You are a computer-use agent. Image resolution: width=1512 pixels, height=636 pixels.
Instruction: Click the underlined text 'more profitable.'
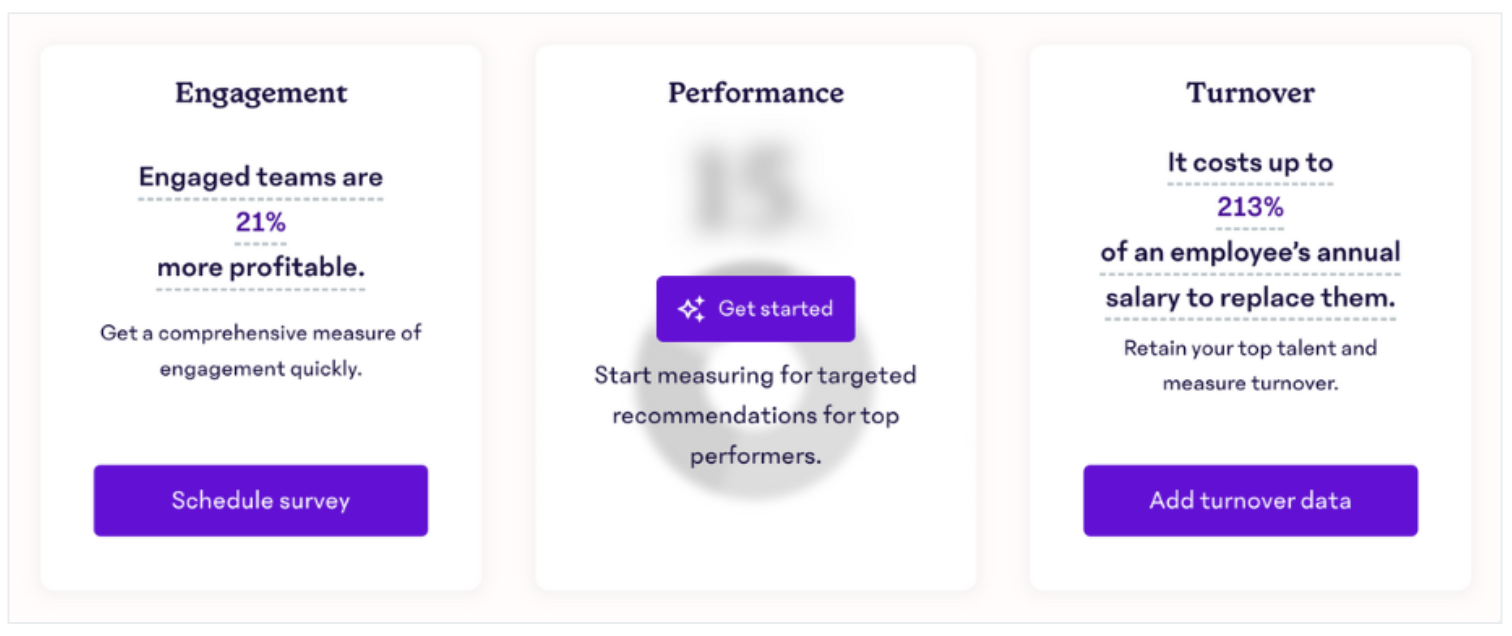(261, 267)
